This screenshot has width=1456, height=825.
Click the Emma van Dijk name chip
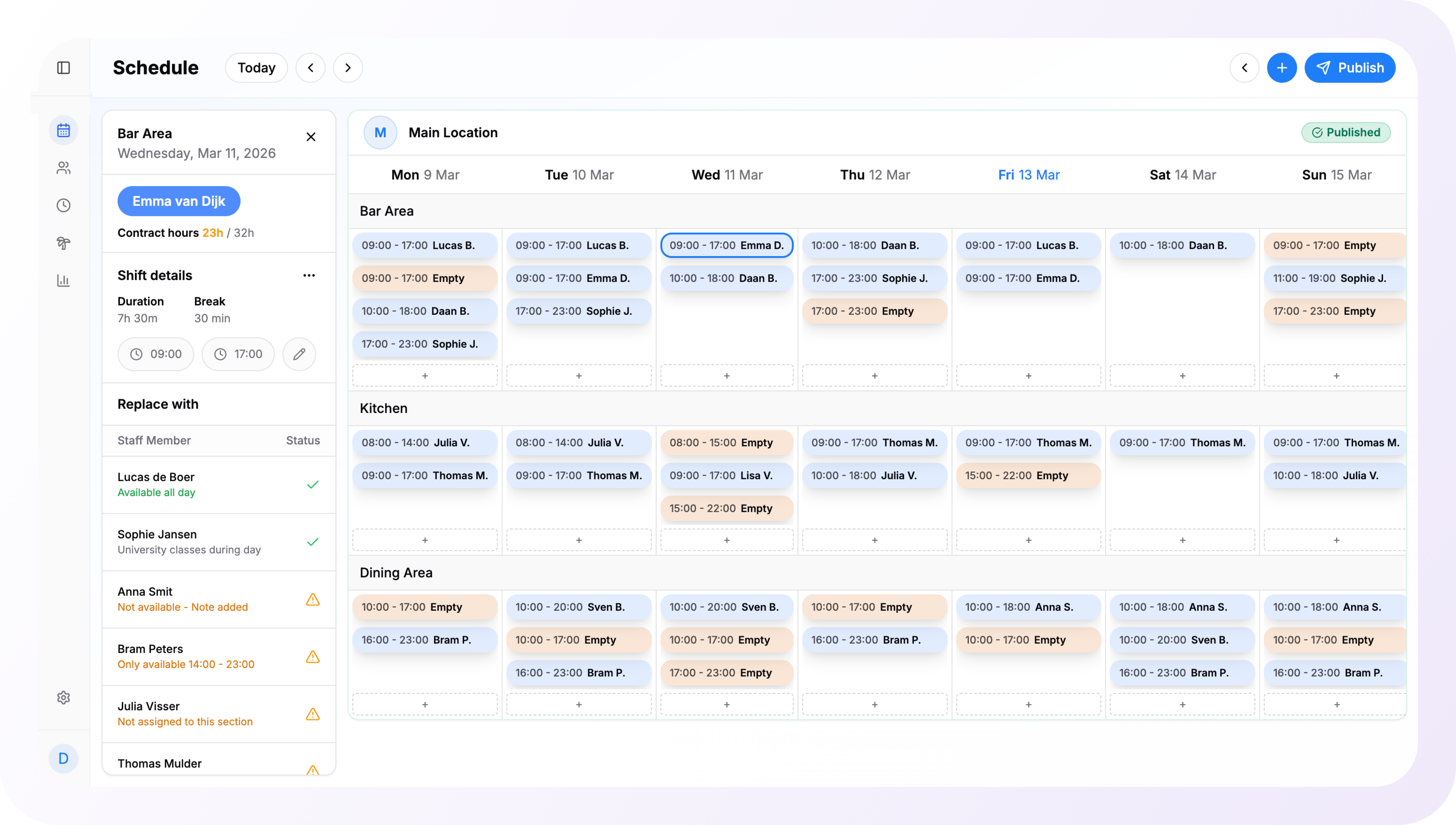pos(179,201)
